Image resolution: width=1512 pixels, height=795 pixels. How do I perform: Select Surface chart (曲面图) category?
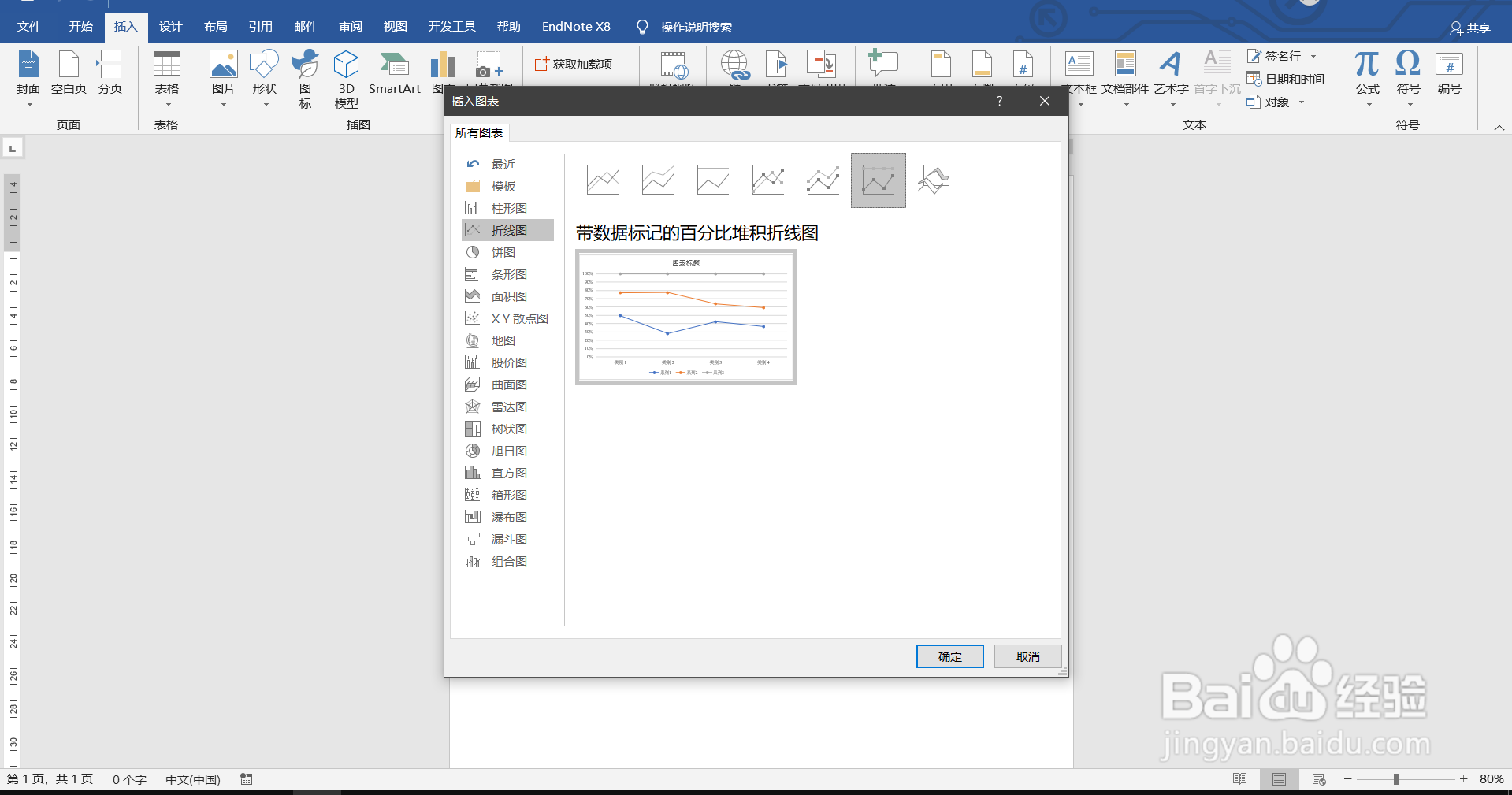(507, 384)
